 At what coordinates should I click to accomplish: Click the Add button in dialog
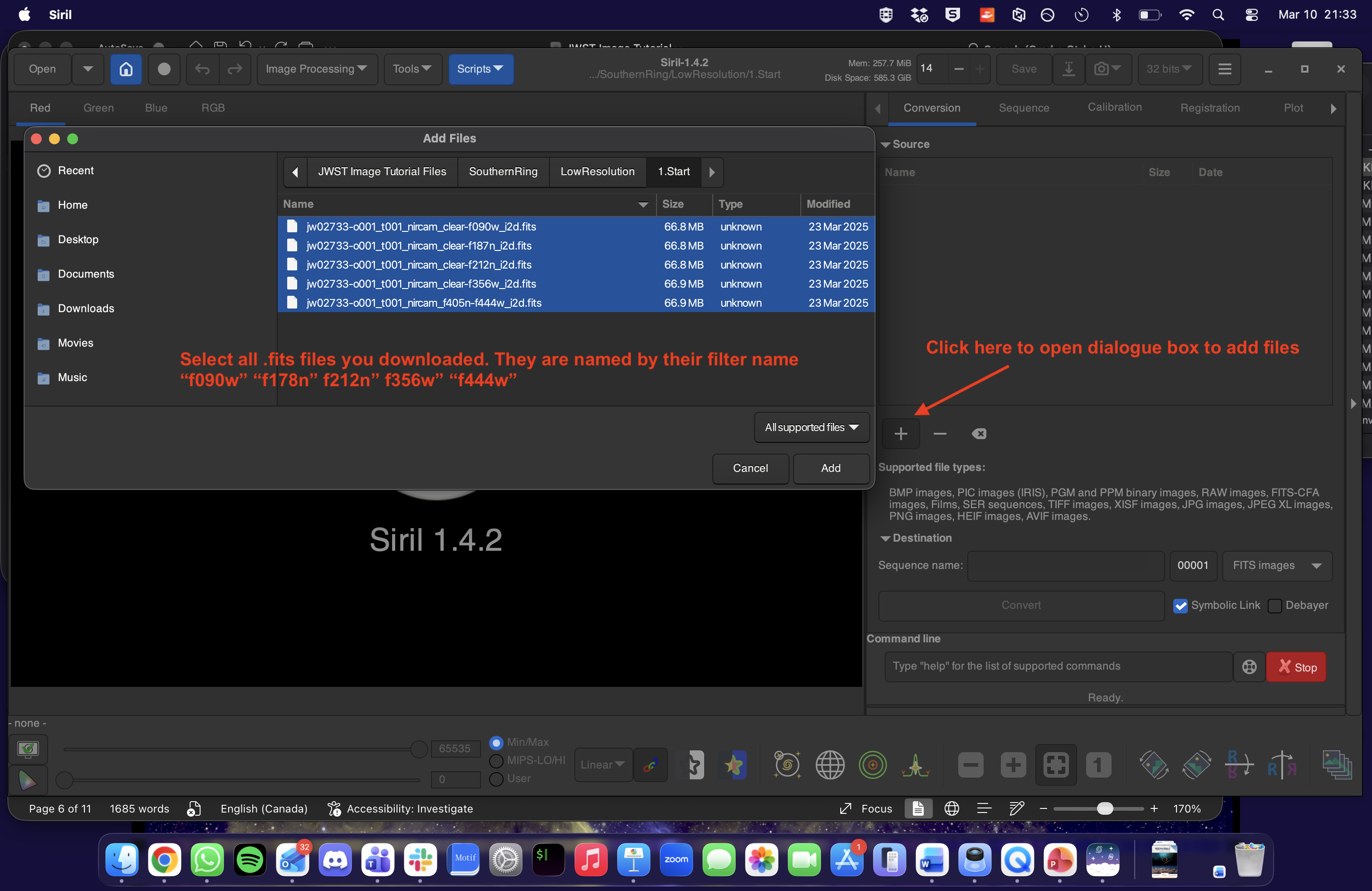click(830, 468)
